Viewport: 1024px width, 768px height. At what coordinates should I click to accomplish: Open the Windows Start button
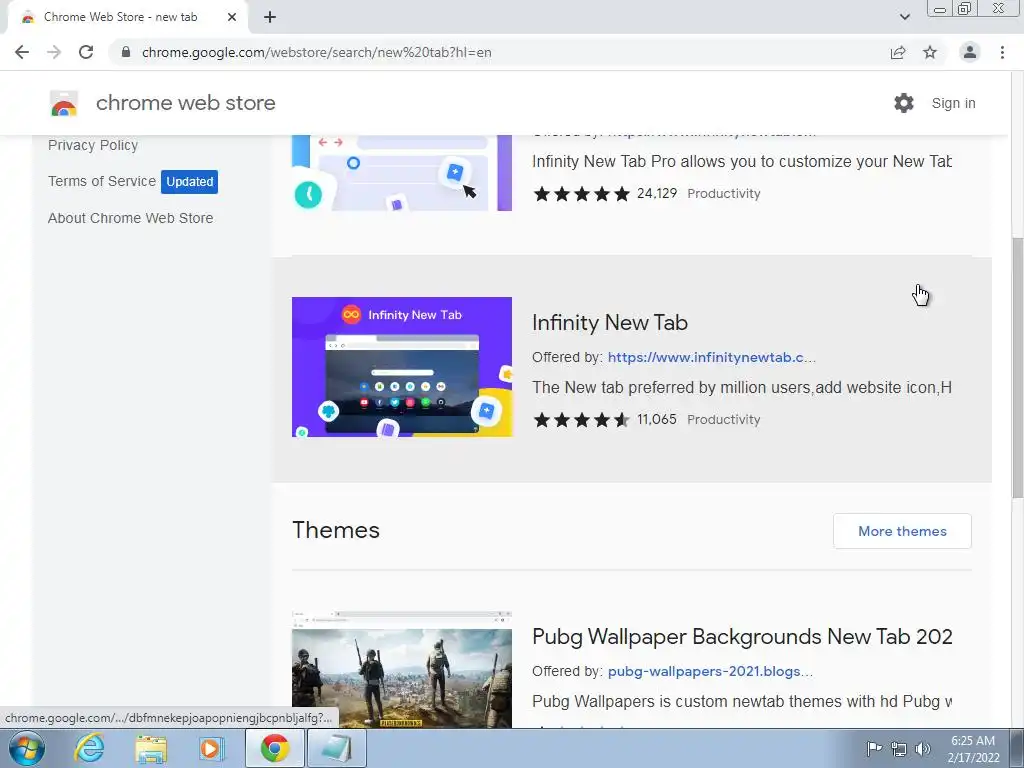pyautogui.click(x=26, y=748)
